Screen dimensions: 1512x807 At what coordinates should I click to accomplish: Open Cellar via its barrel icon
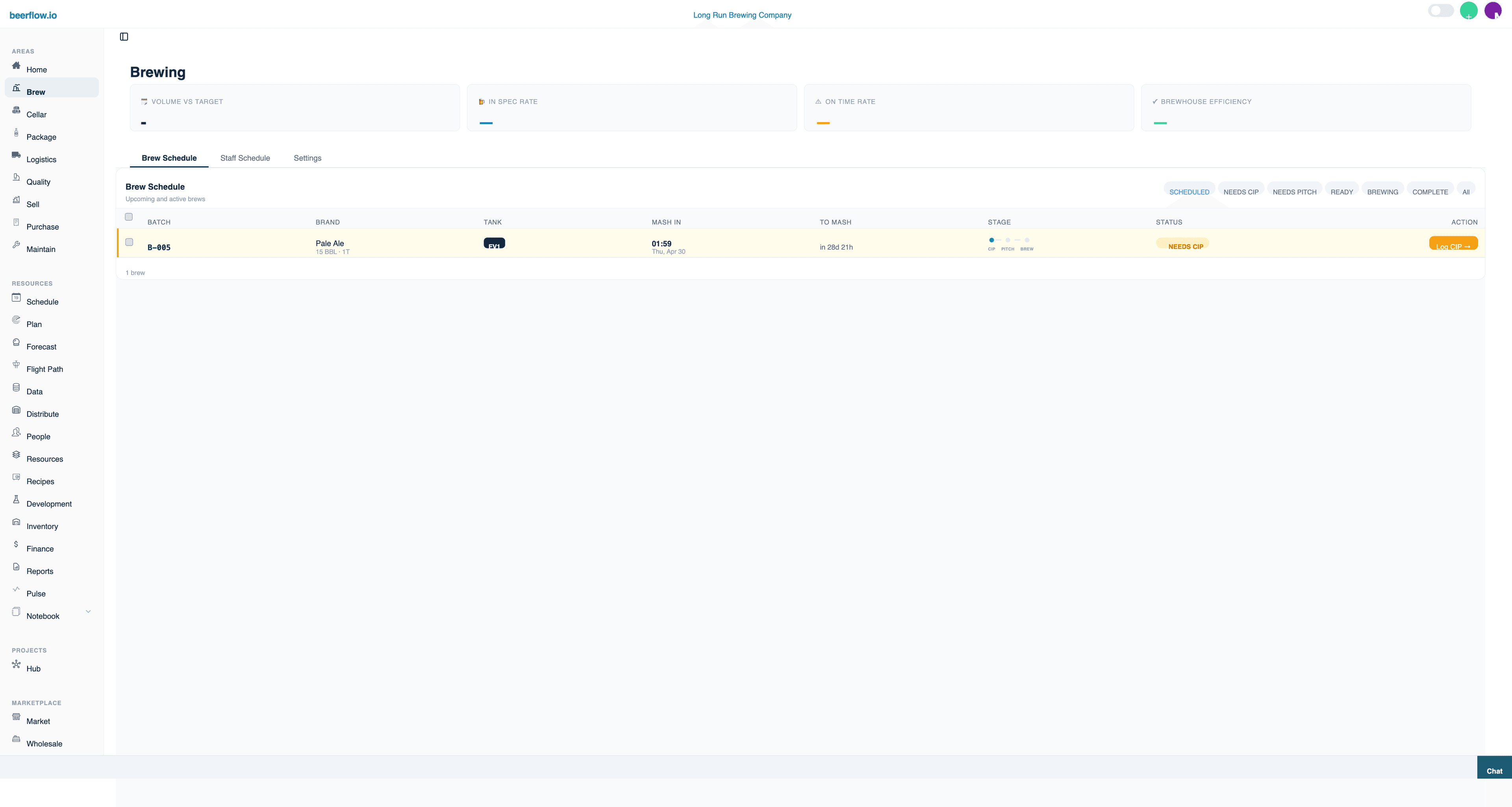point(17,110)
